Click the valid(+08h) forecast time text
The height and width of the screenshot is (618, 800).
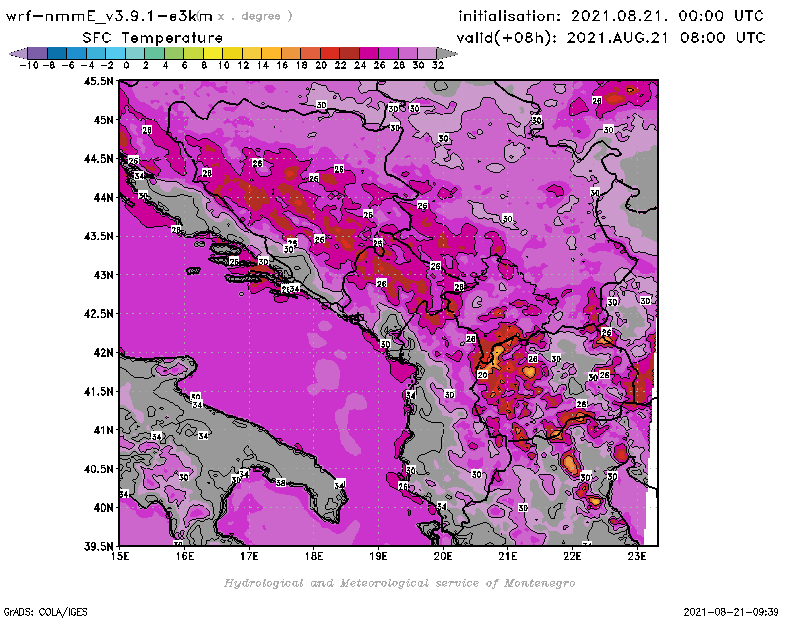(x=611, y=37)
